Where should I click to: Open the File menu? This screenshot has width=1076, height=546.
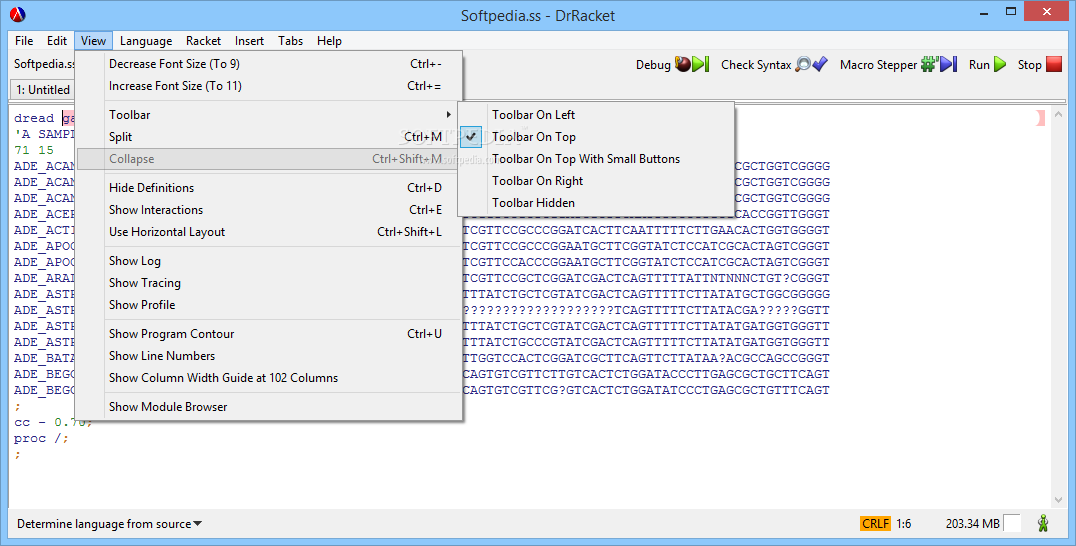24,40
